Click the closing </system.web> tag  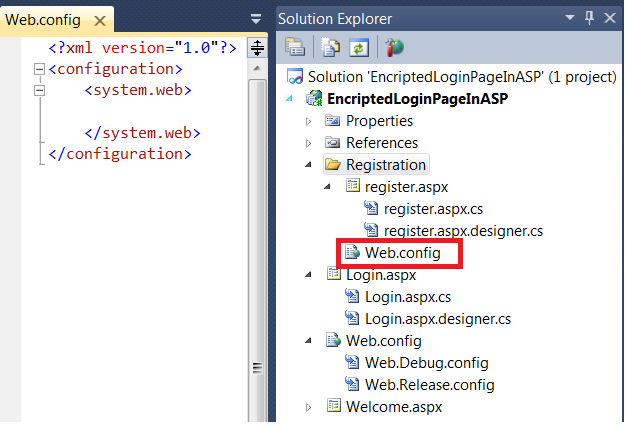point(142,133)
